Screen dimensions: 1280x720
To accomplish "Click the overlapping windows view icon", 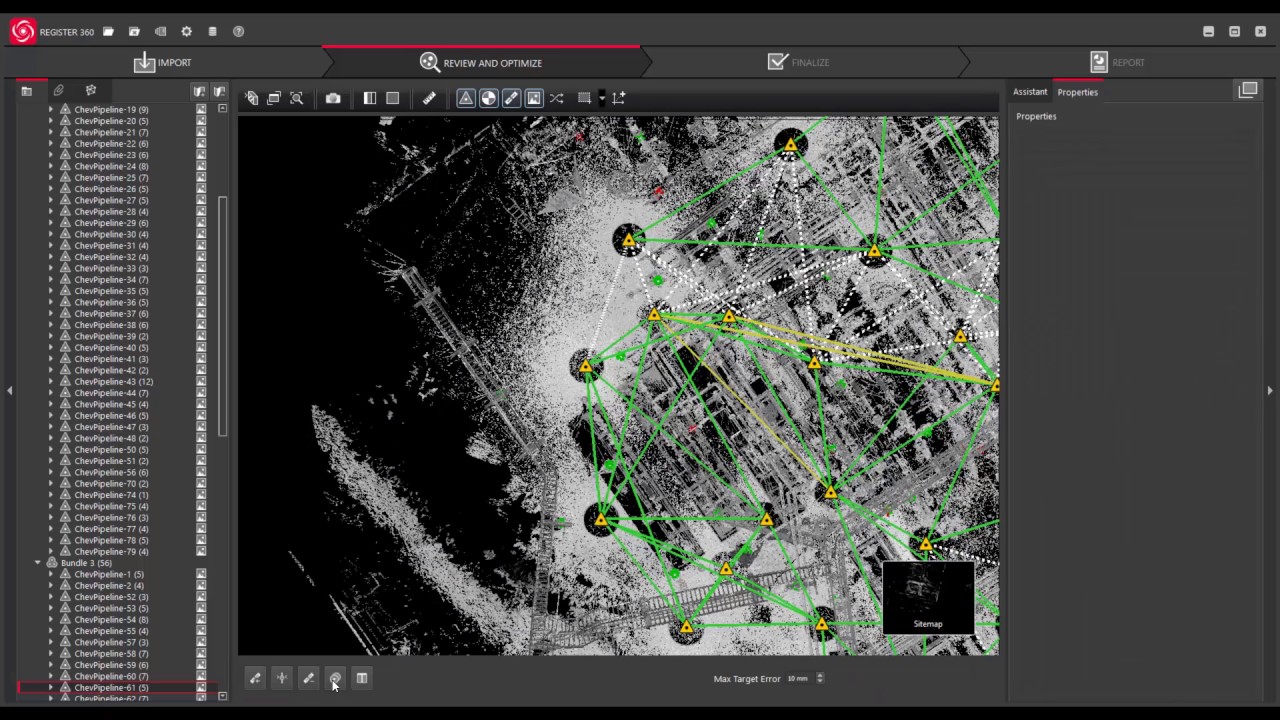I will pyautogui.click(x=274, y=98).
